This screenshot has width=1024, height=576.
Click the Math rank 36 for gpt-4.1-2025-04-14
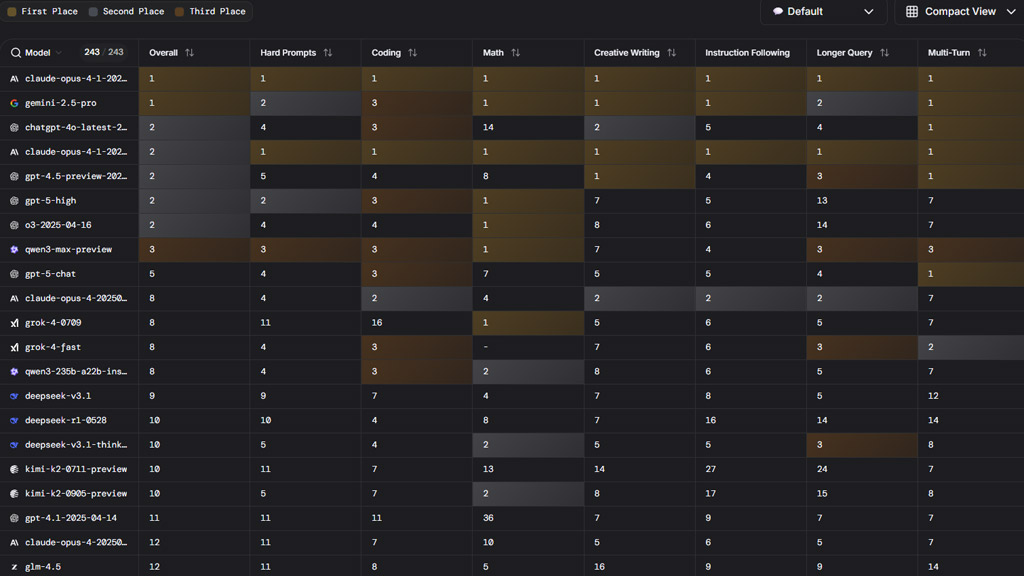(x=488, y=518)
